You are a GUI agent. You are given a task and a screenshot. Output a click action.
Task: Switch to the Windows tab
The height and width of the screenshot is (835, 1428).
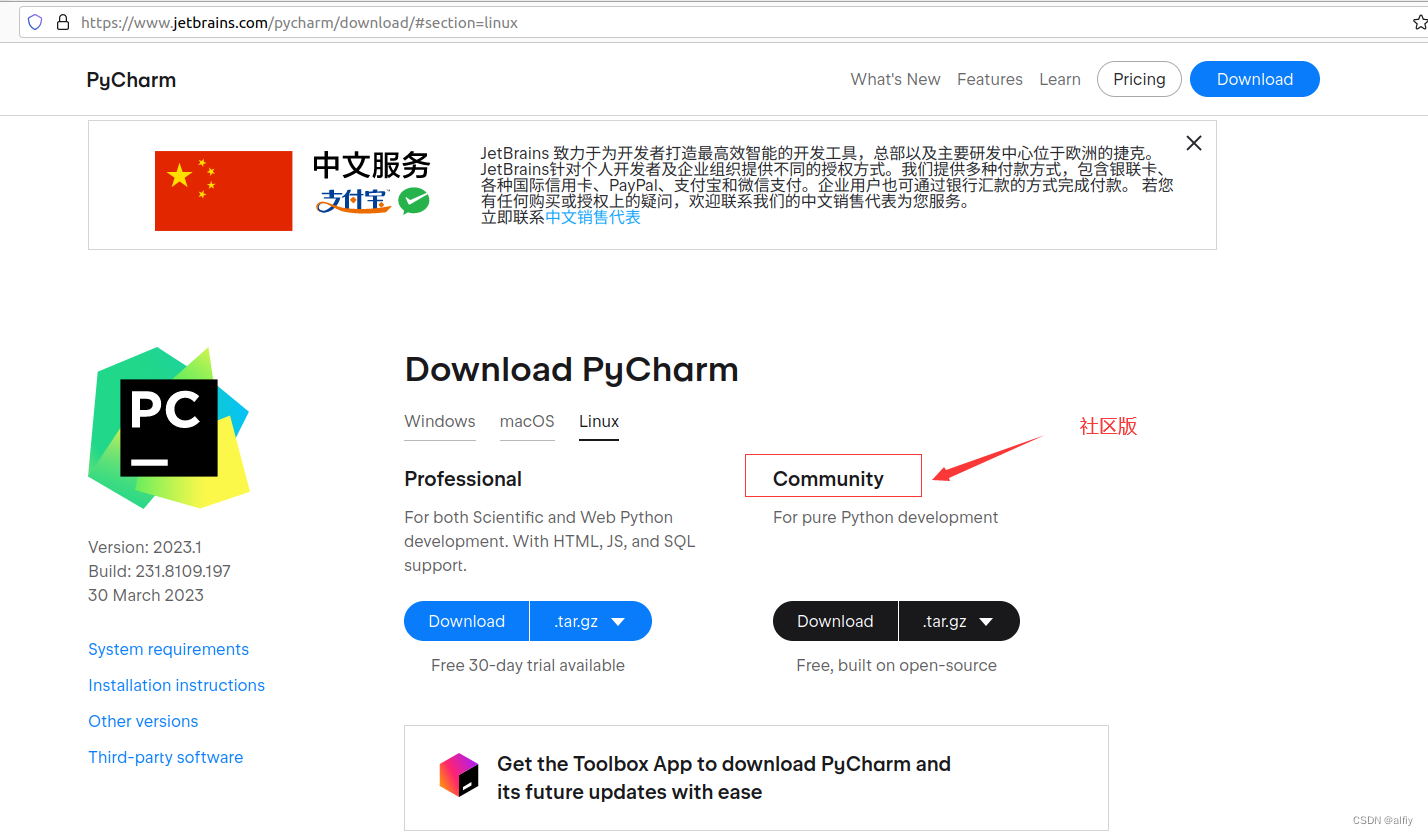coord(440,421)
